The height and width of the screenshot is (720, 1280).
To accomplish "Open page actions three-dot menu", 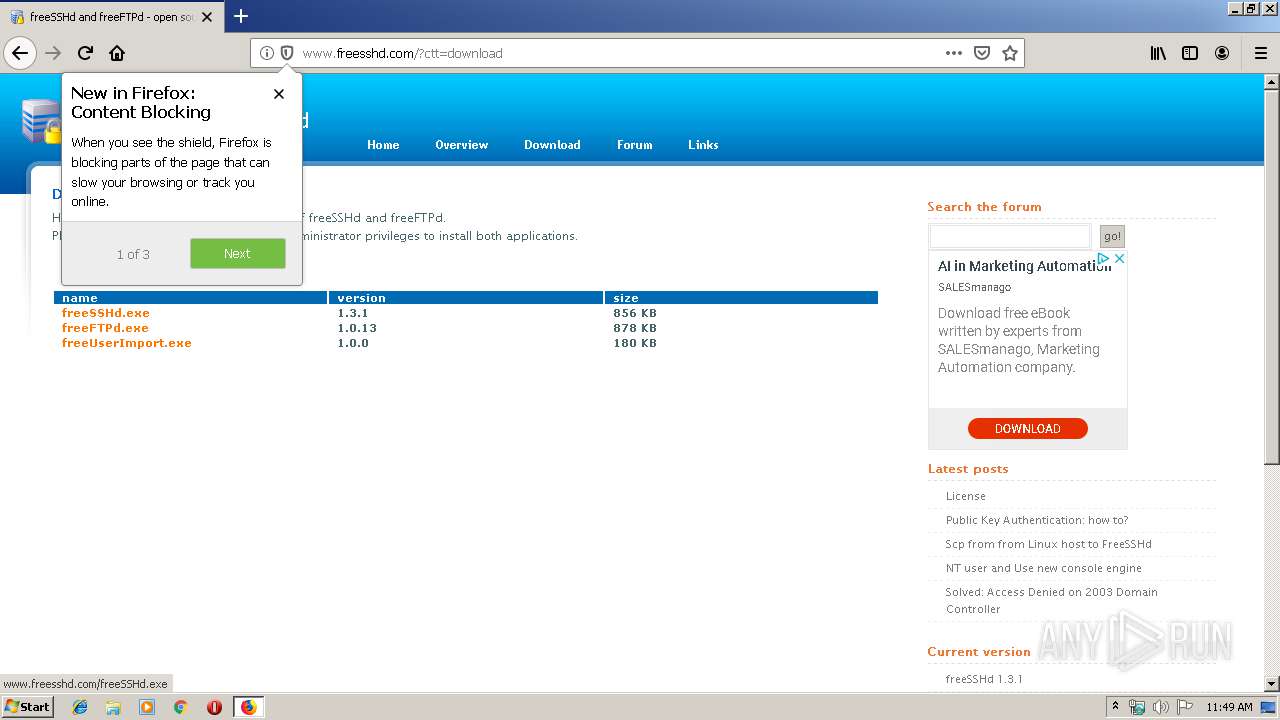I will coord(954,53).
